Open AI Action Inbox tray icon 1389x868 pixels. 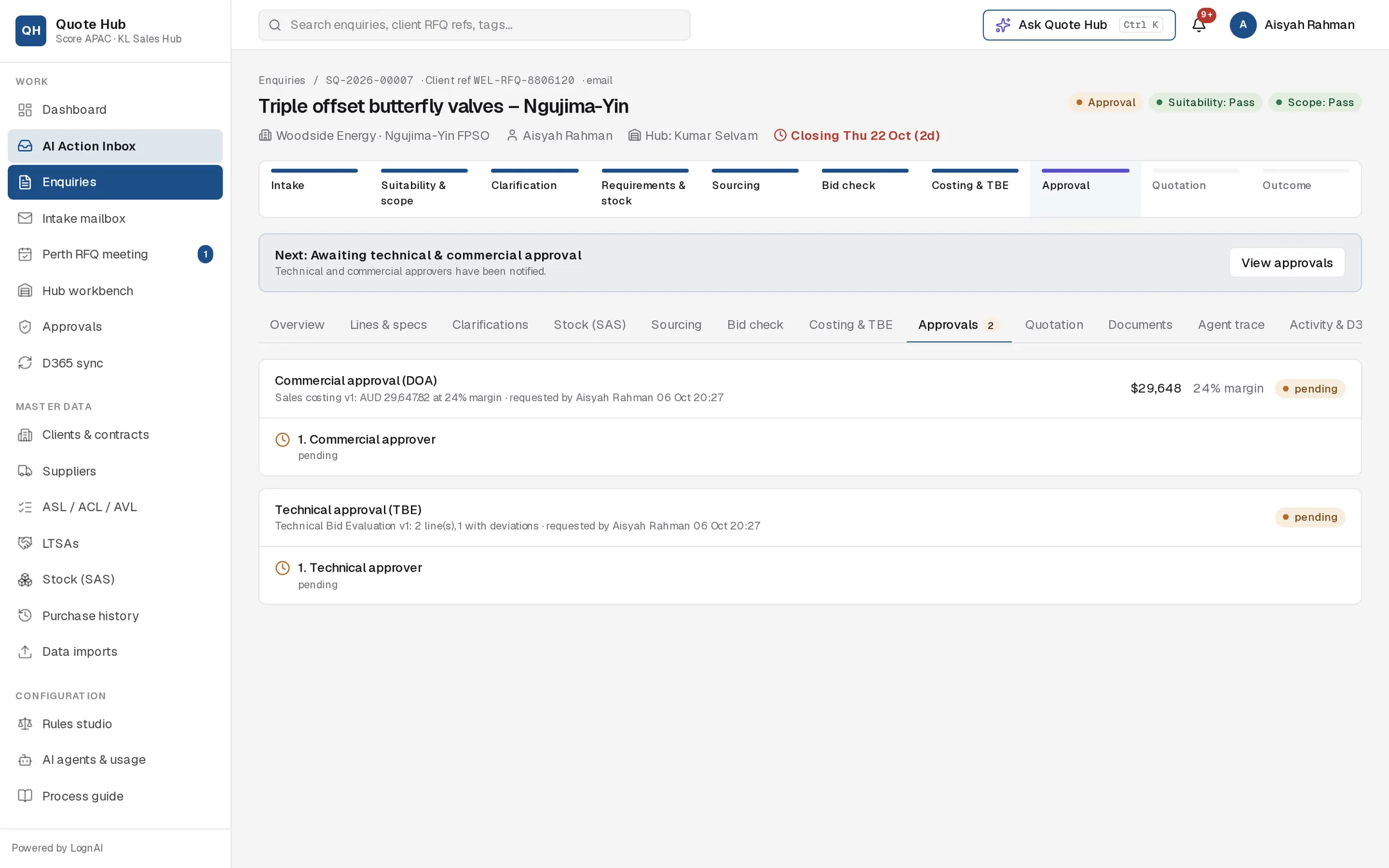point(25,146)
